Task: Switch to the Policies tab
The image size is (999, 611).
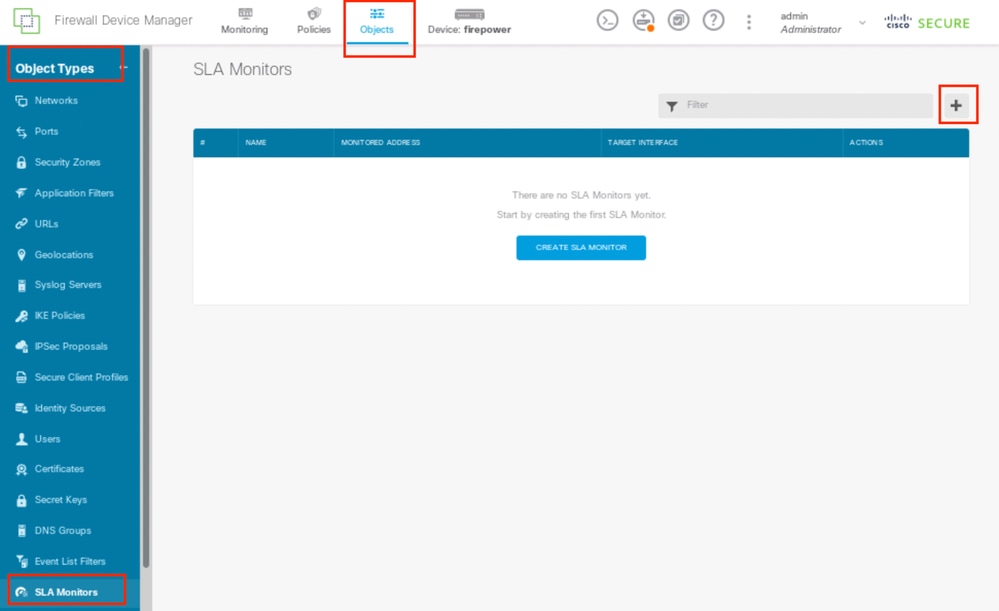Action: (x=314, y=21)
